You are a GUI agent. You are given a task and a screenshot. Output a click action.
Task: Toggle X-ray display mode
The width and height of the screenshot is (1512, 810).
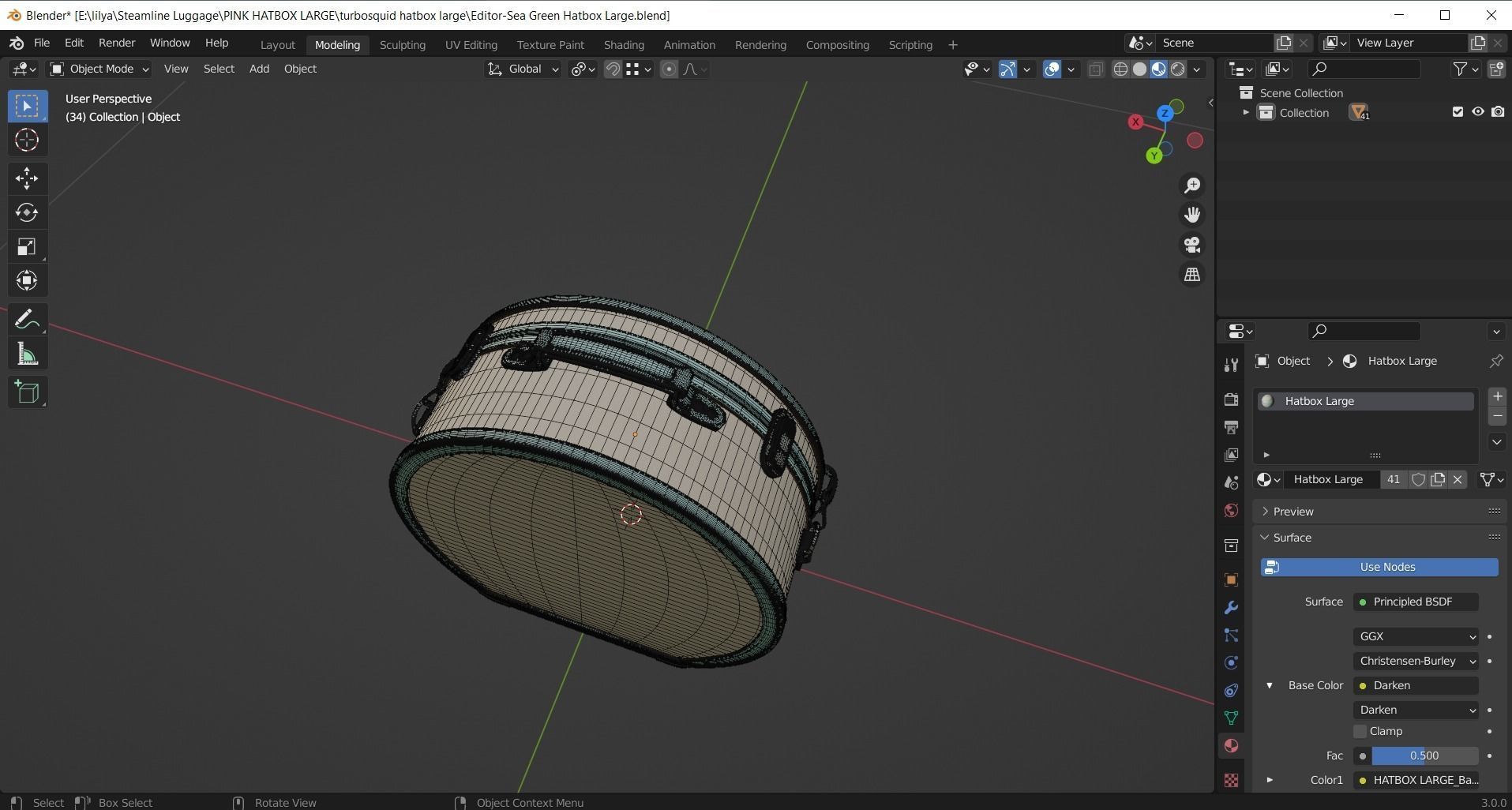(x=1095, y=69)
